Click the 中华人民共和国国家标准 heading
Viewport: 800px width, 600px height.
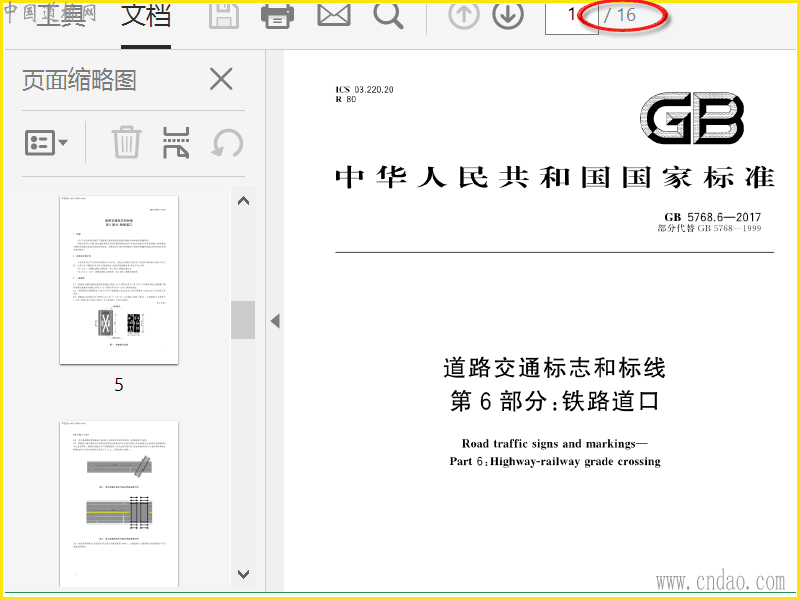tap(555, 177)
